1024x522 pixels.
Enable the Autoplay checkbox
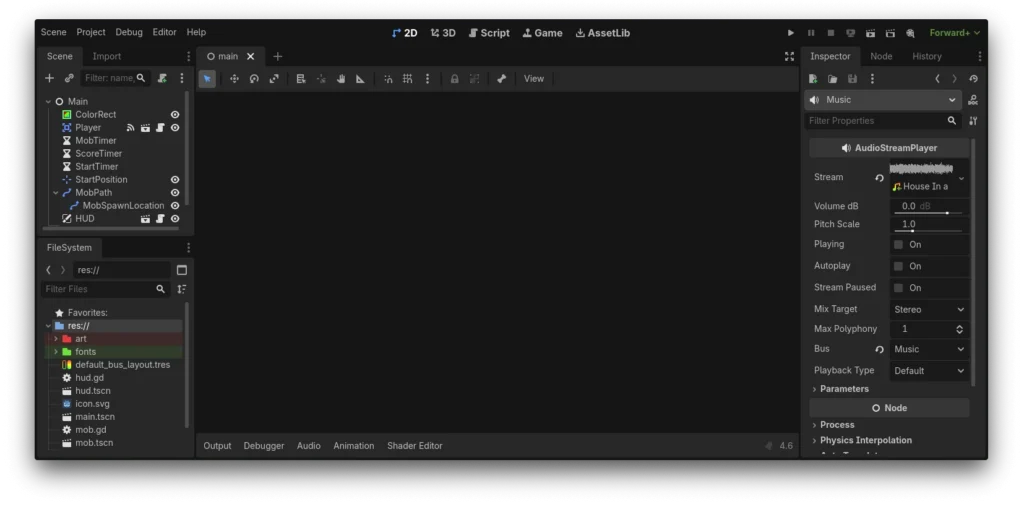898,266
